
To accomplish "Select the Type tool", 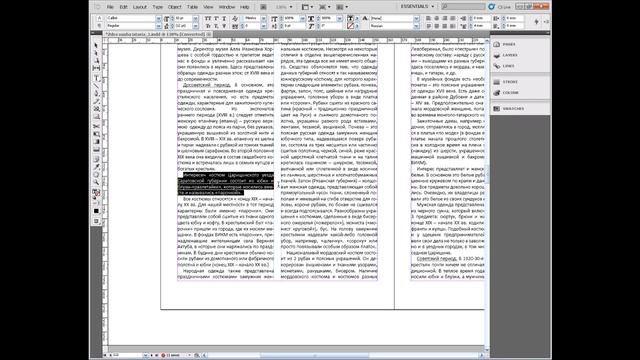I will [x=96, y=78].
